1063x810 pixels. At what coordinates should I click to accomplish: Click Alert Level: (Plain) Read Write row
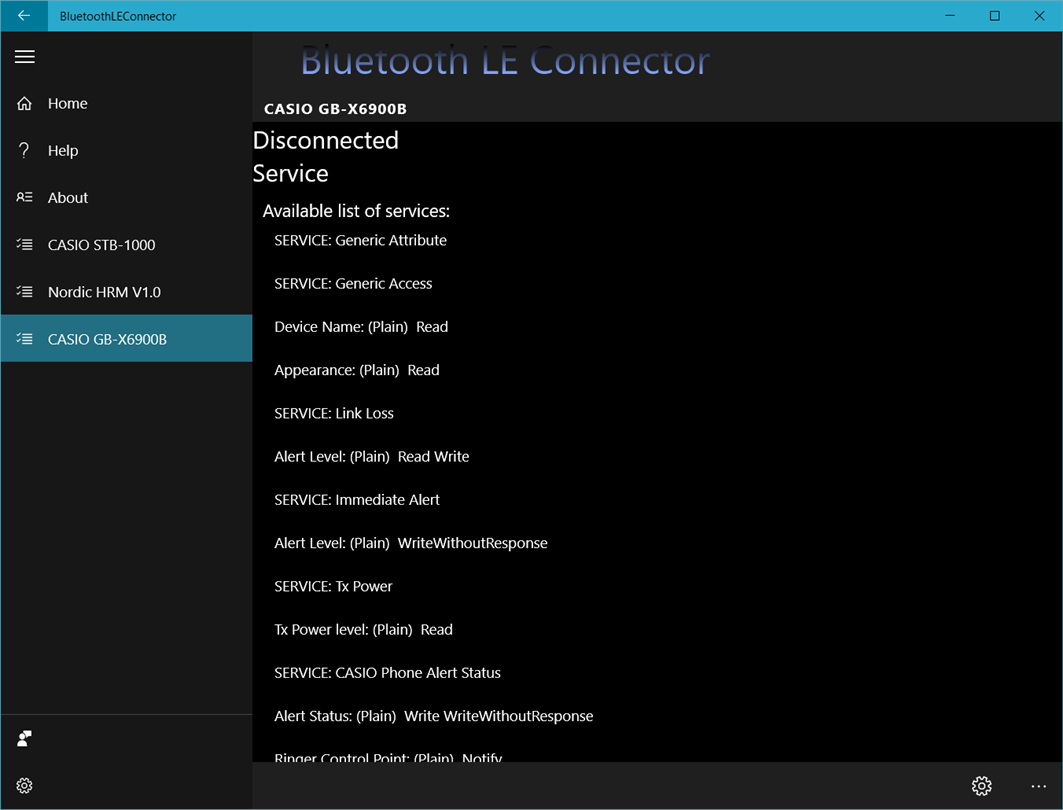coord(372,457)
